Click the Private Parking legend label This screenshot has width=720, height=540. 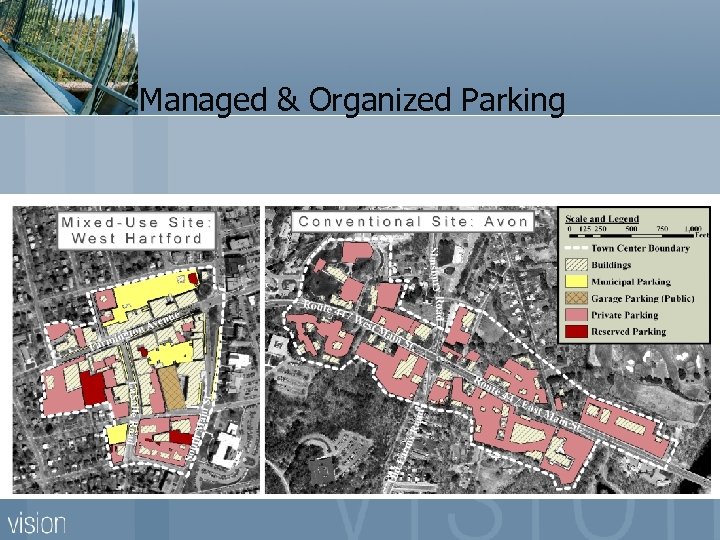tap(625, 315)
